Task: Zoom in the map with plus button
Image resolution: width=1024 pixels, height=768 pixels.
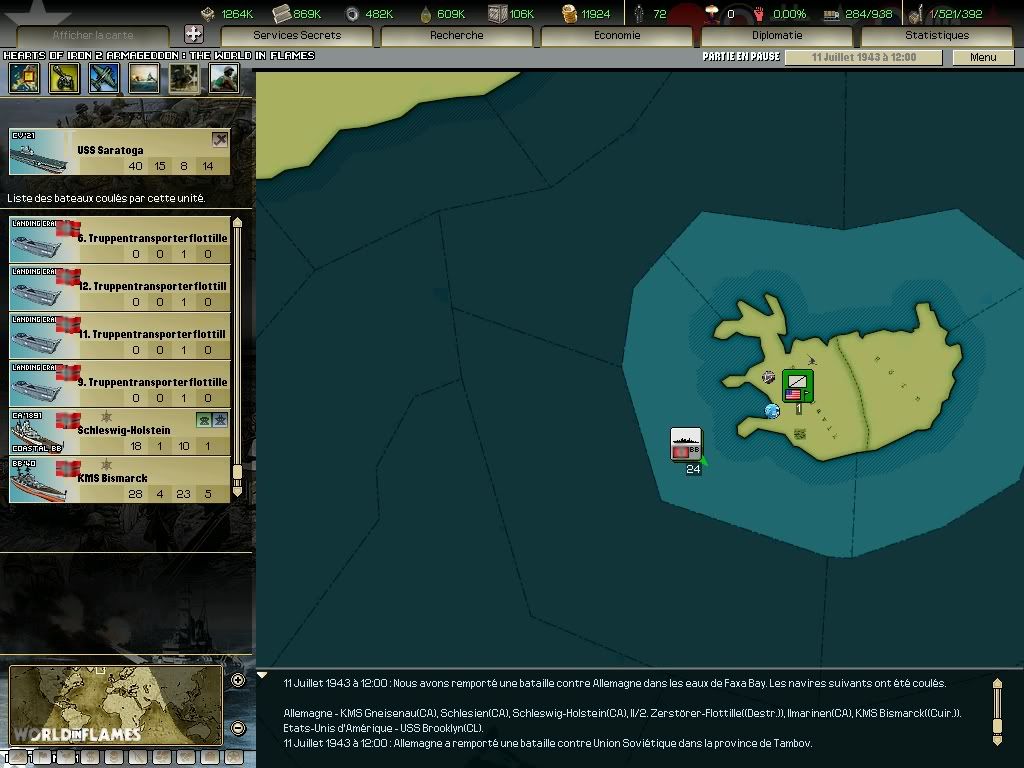Action: pos(238,680)
